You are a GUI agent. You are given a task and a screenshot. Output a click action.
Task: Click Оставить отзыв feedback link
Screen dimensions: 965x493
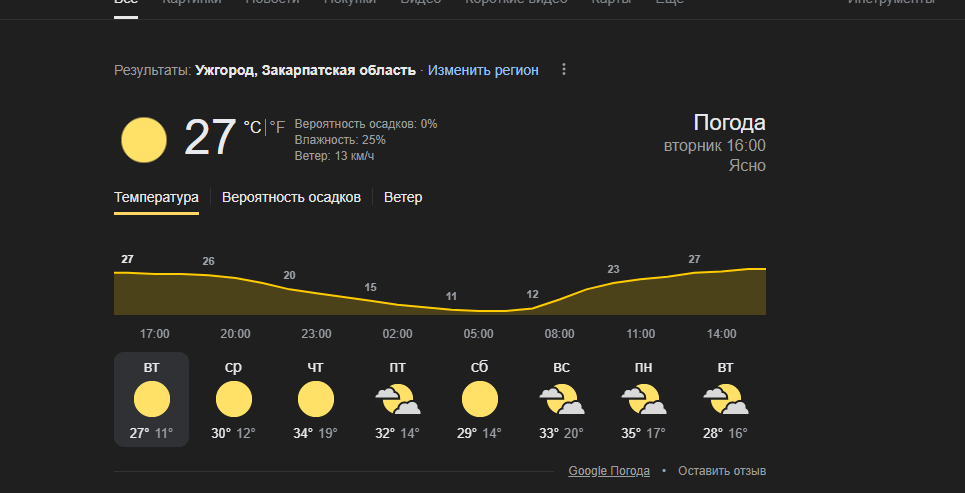(722, 471)
